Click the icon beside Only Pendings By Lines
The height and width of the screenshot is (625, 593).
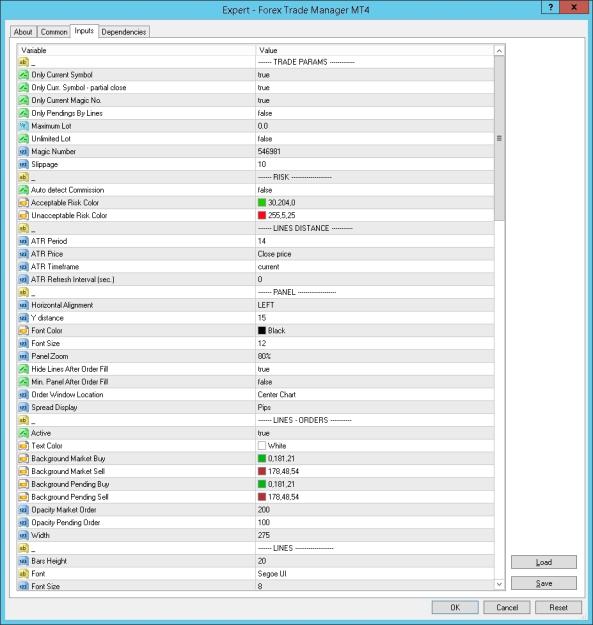(24, 113)
